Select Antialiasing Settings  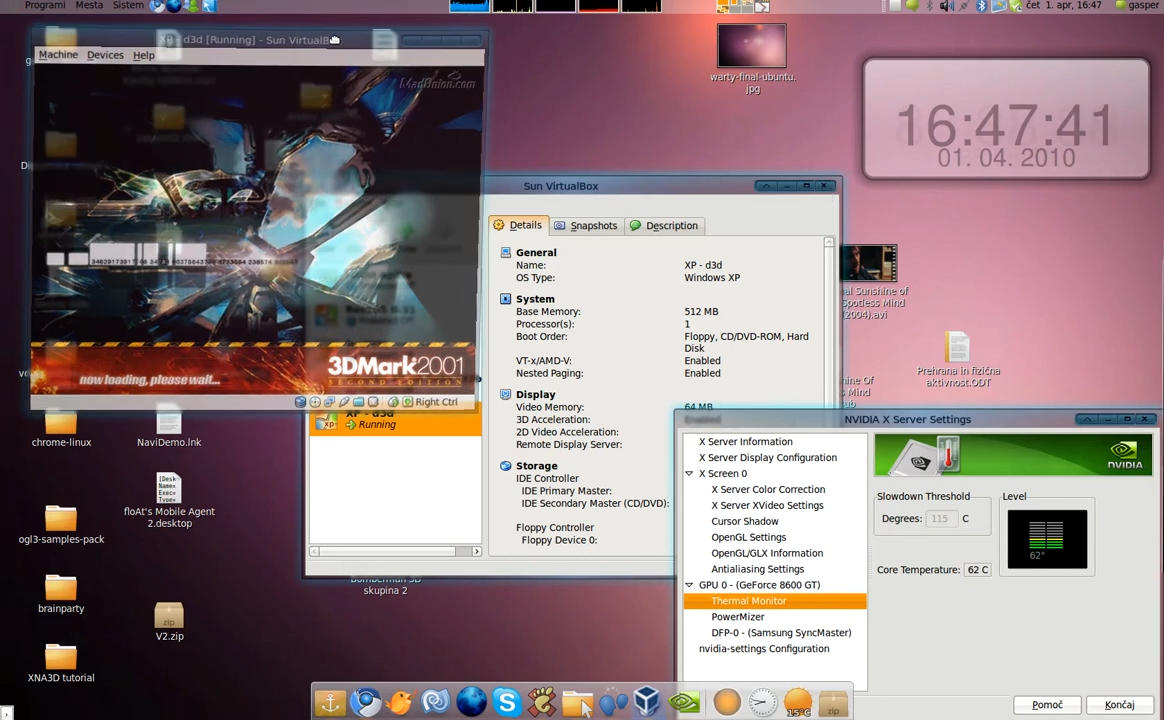point(757,569)
